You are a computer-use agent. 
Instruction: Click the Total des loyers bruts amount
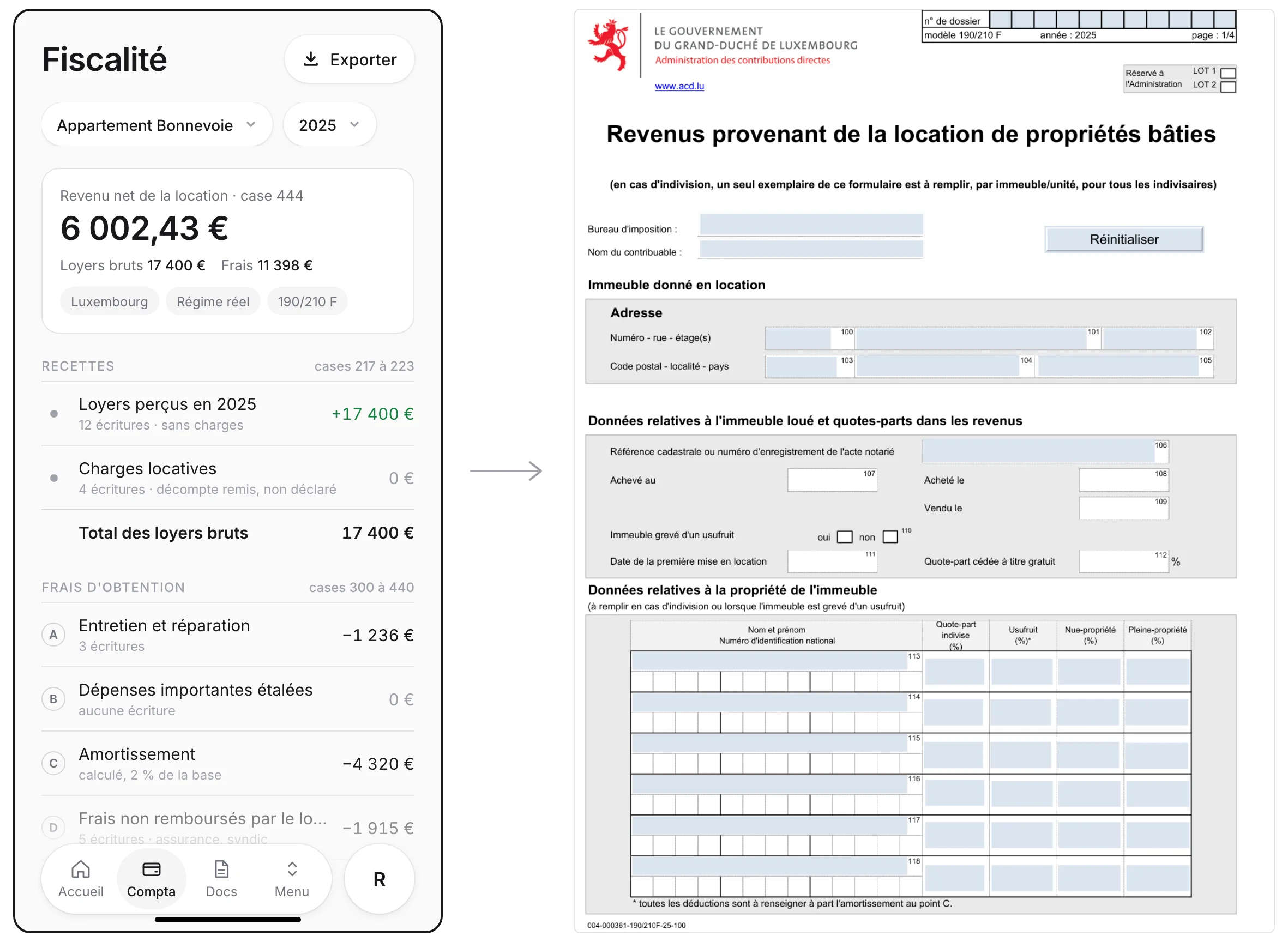[x=377, y=533]
